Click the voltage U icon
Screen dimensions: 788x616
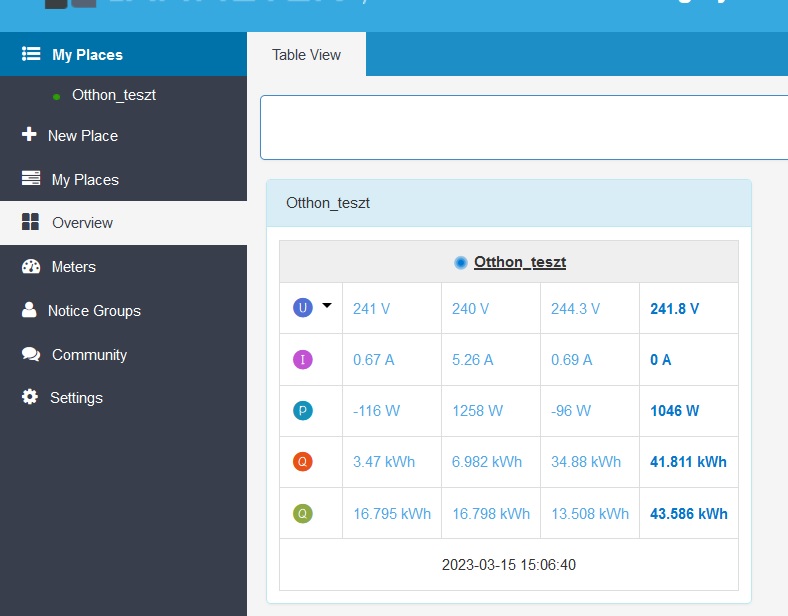tap(302, 309)
